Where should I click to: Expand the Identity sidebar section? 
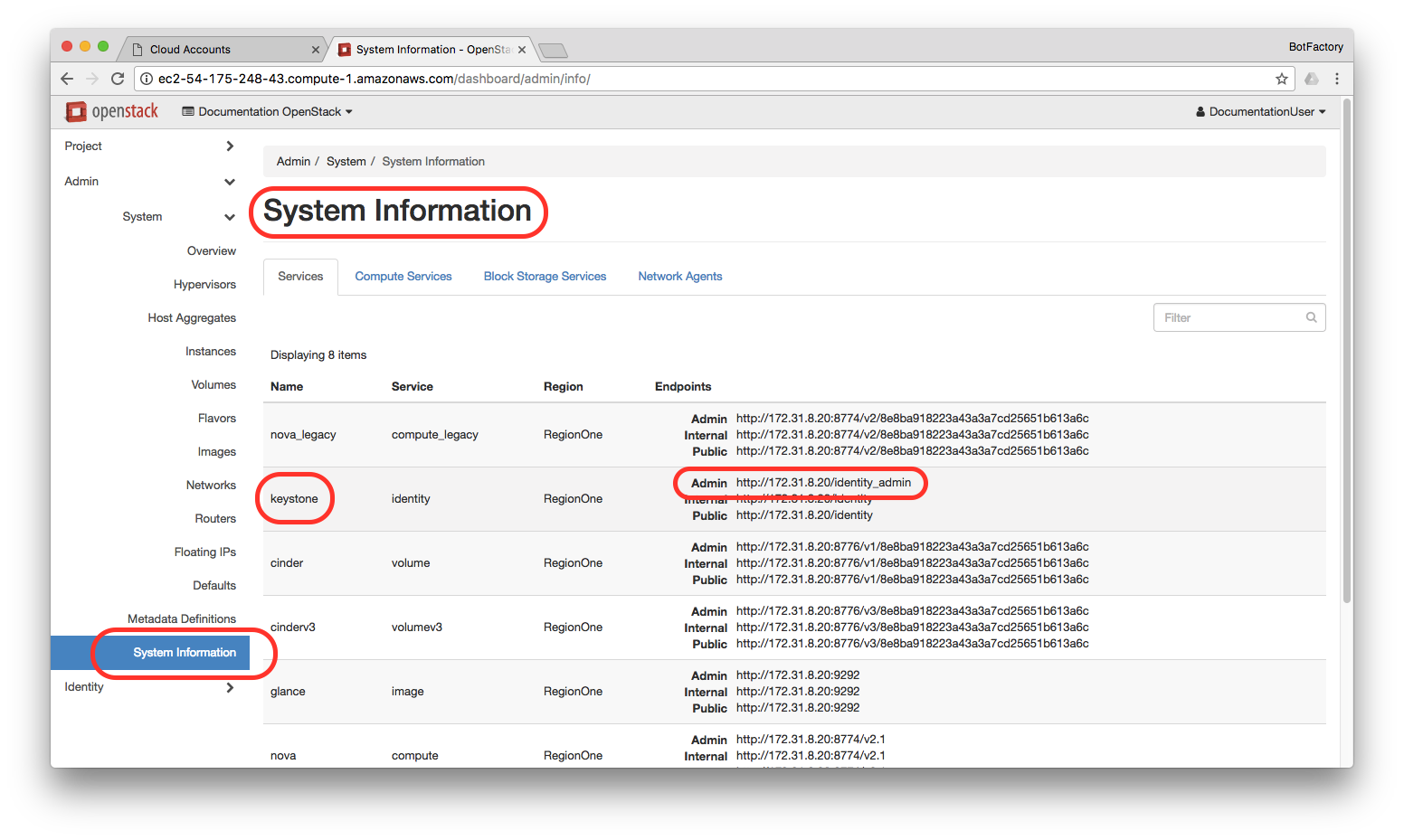click(x=149, y=687)
